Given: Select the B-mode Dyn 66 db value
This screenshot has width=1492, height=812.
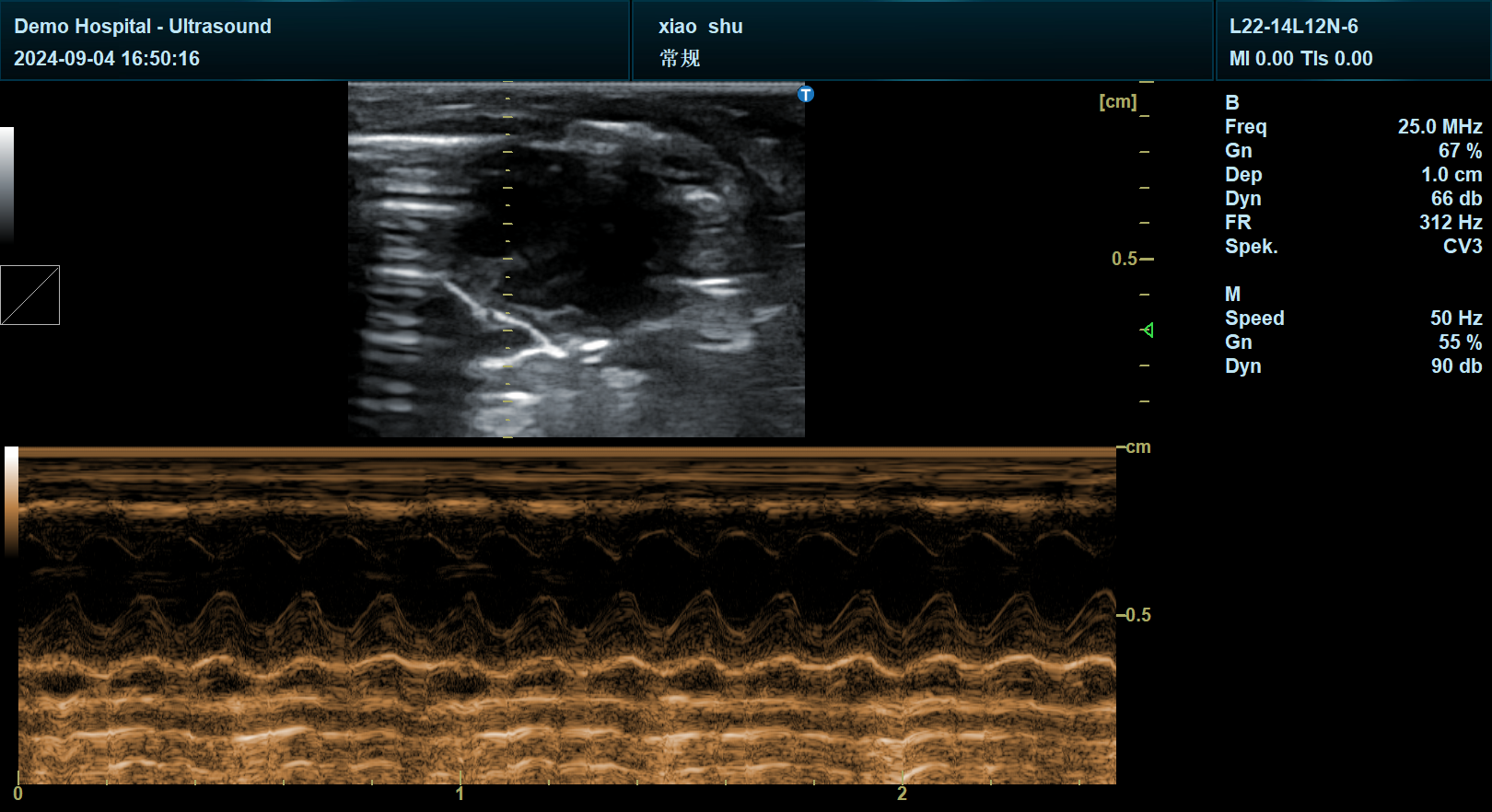Looking at the screenshot, I should pyautogui.click(x=1456, y=199).
